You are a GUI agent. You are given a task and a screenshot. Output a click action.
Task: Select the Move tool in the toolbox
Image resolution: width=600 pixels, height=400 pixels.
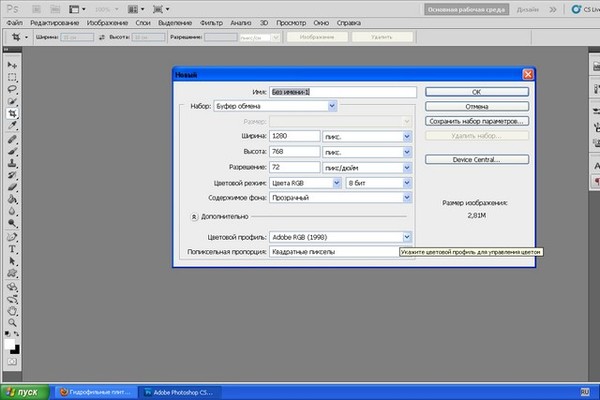point(13,64)
